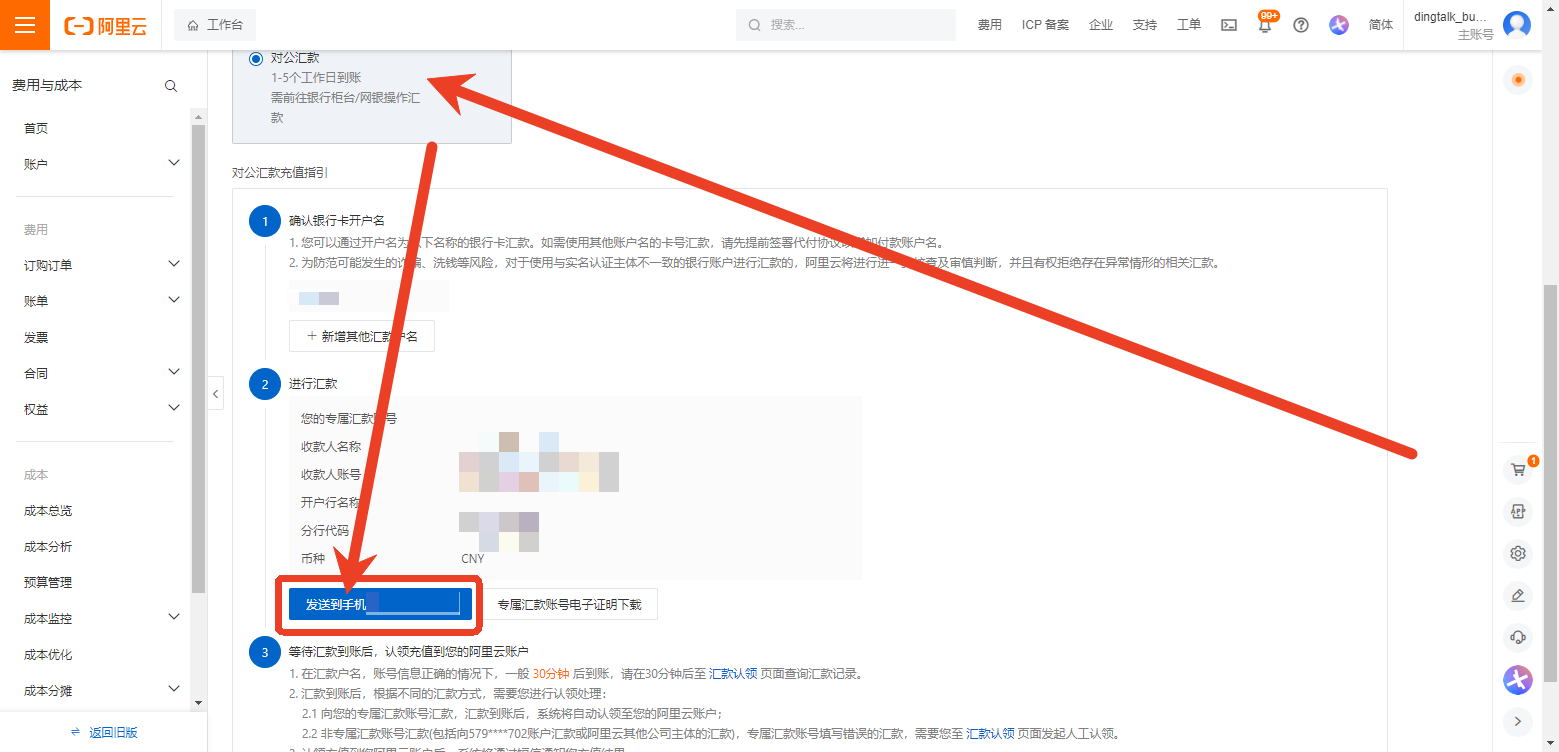Click the 新增其他汇款户名 button
Viewport: 1559px width, 752px height.
(x=362, y=336)
